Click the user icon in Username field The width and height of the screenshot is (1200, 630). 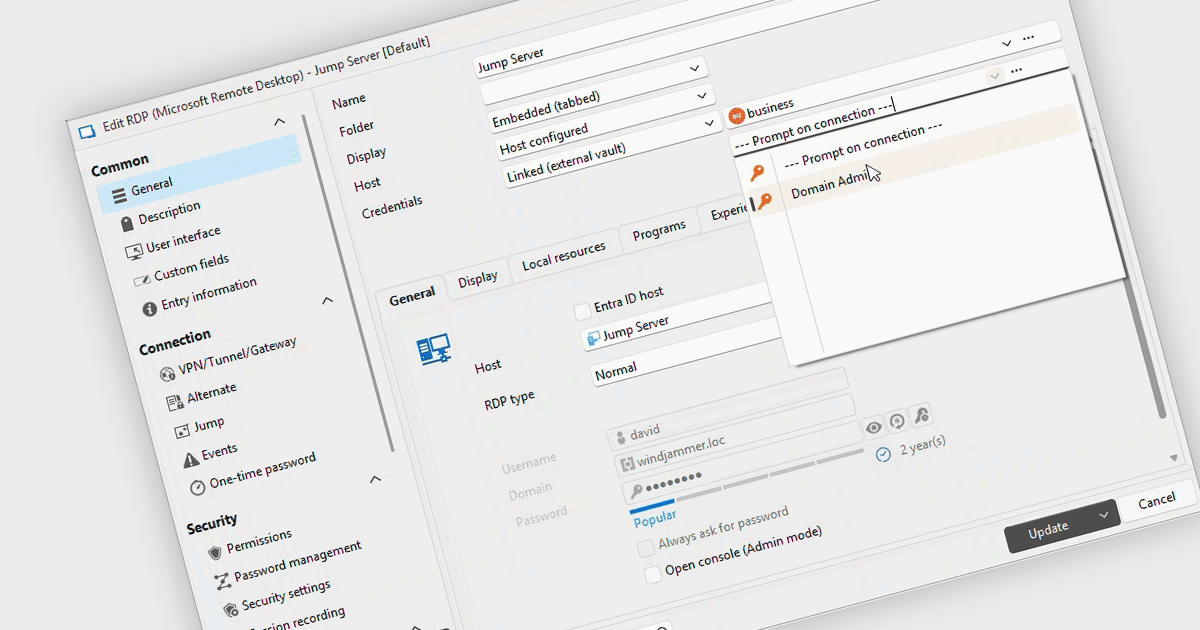coord(621,437)
